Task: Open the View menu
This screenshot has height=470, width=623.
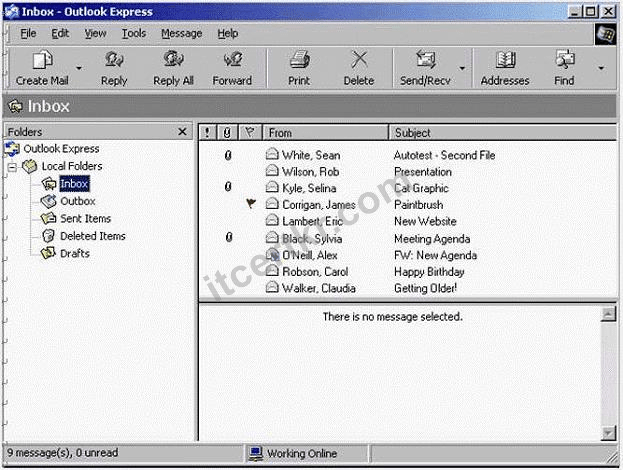Action: (95, 33)
